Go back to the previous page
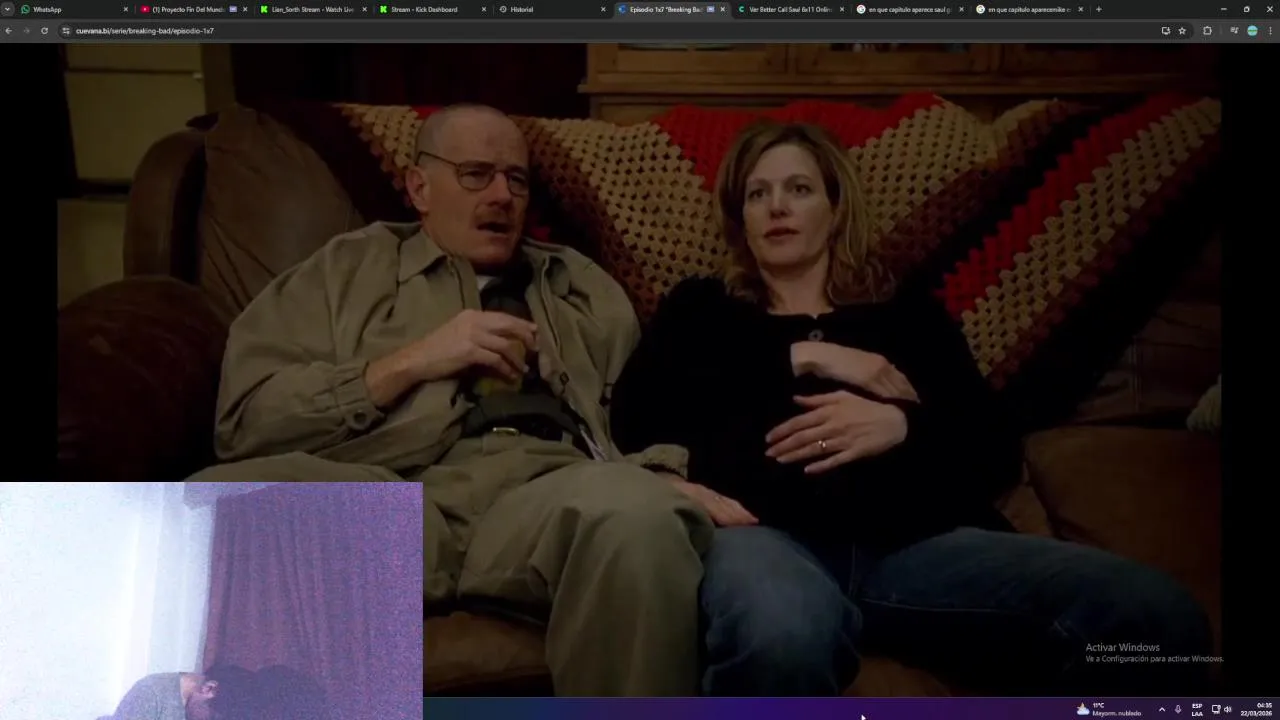This screenshot has height=720, width=1280. tap(8, 31)
